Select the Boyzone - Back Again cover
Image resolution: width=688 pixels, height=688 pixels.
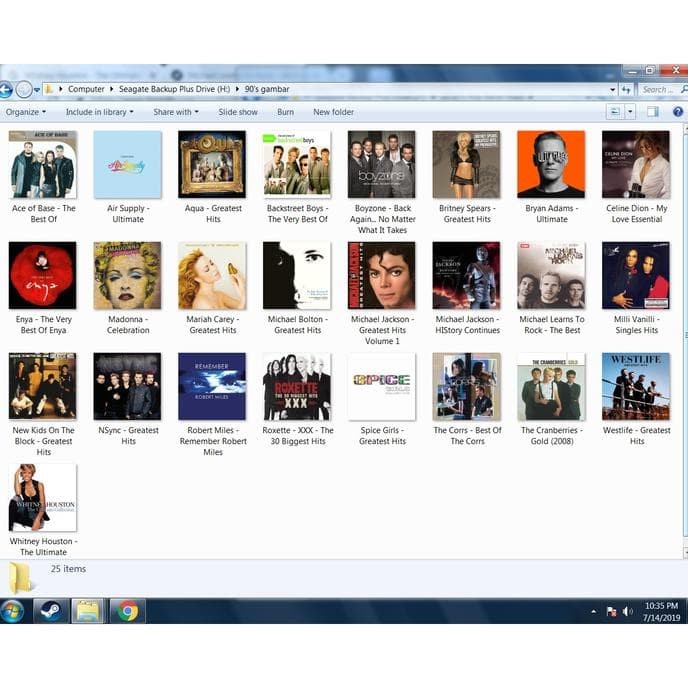coord(382,165)
